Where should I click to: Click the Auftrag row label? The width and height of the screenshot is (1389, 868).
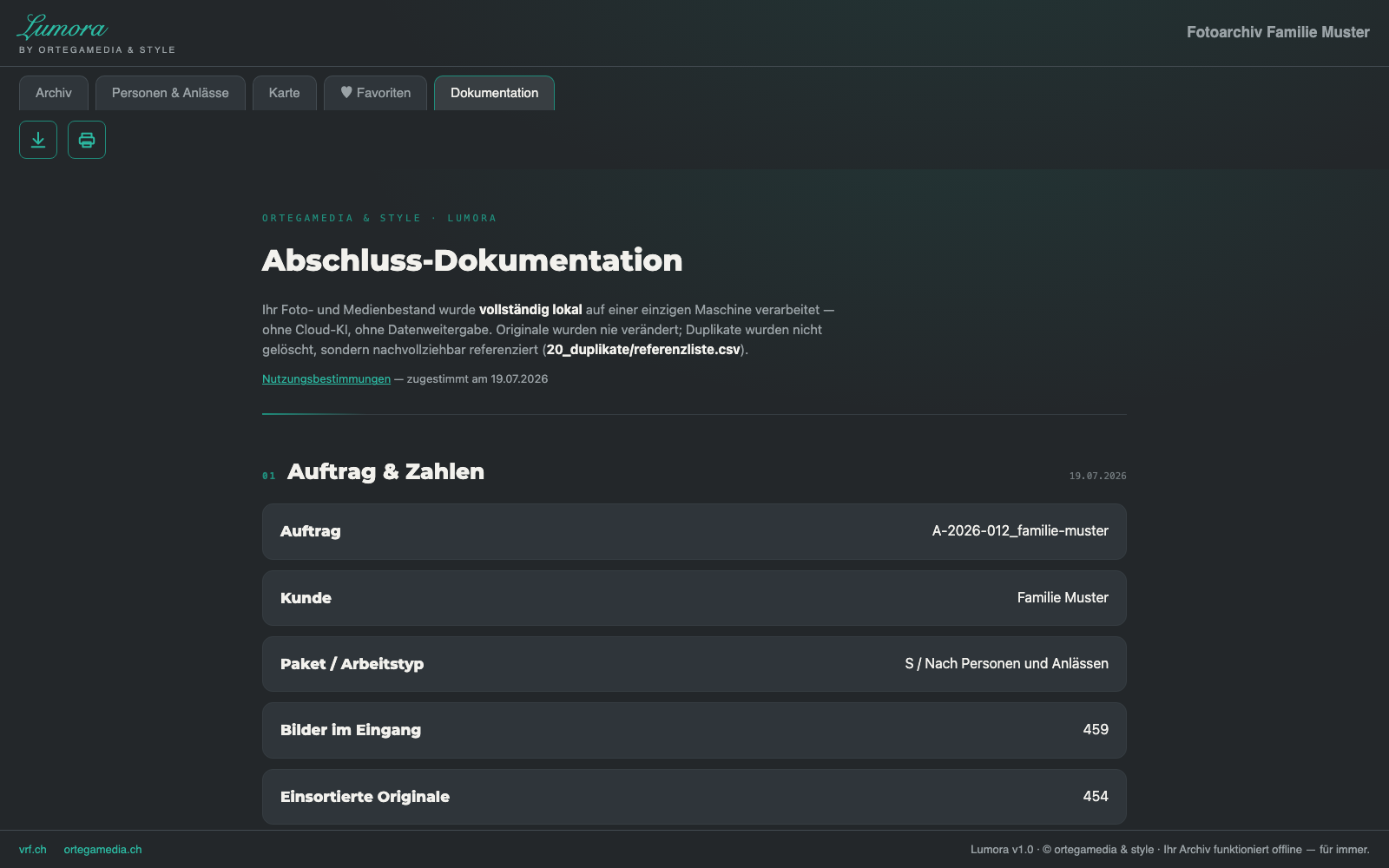[x=310, y=531]
